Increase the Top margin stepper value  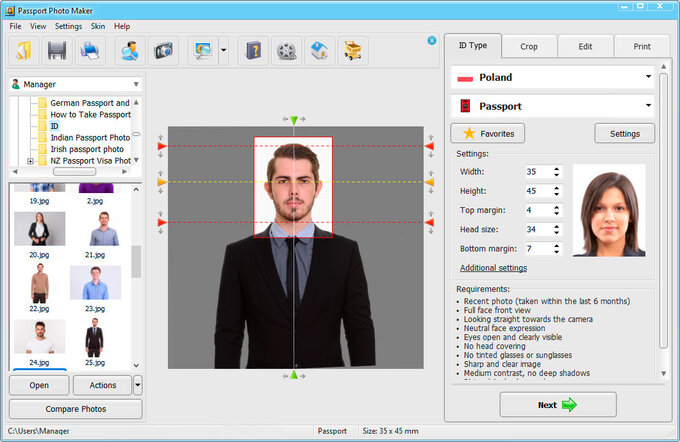point(556,207)
